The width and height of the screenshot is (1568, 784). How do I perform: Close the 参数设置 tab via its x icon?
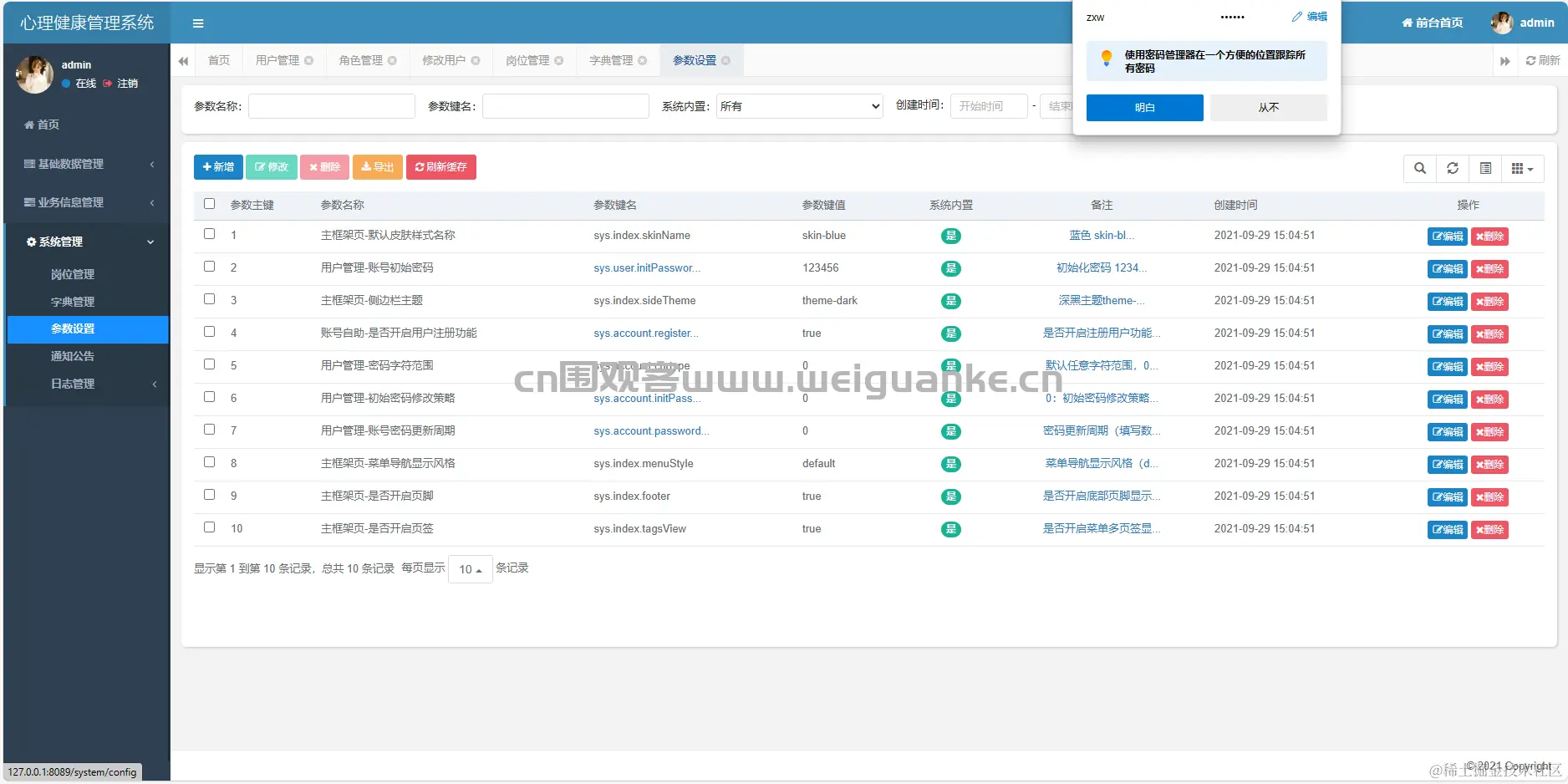click(725, 60)
